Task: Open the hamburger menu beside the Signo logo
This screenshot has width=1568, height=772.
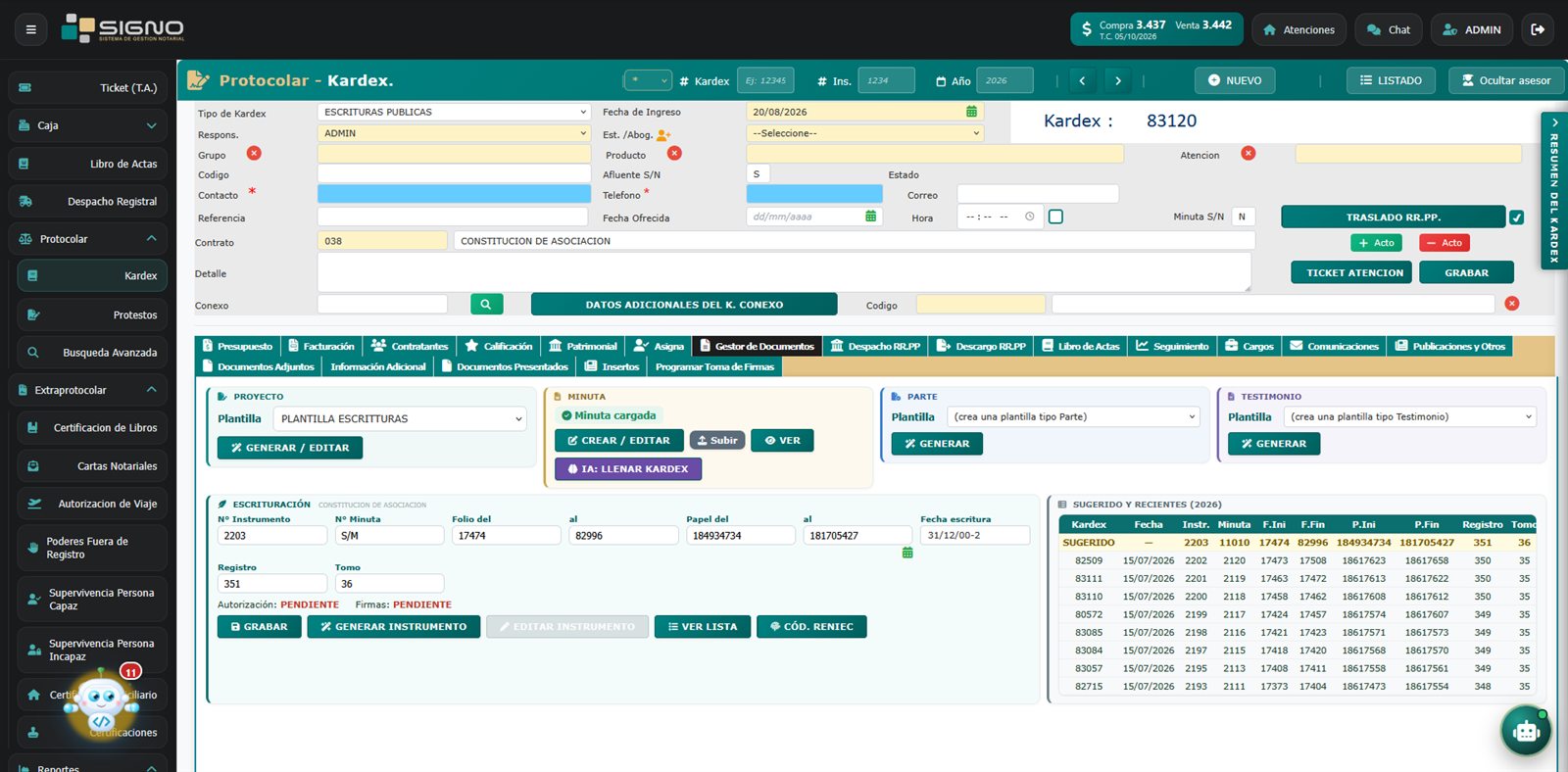Action: click(30, 29)
